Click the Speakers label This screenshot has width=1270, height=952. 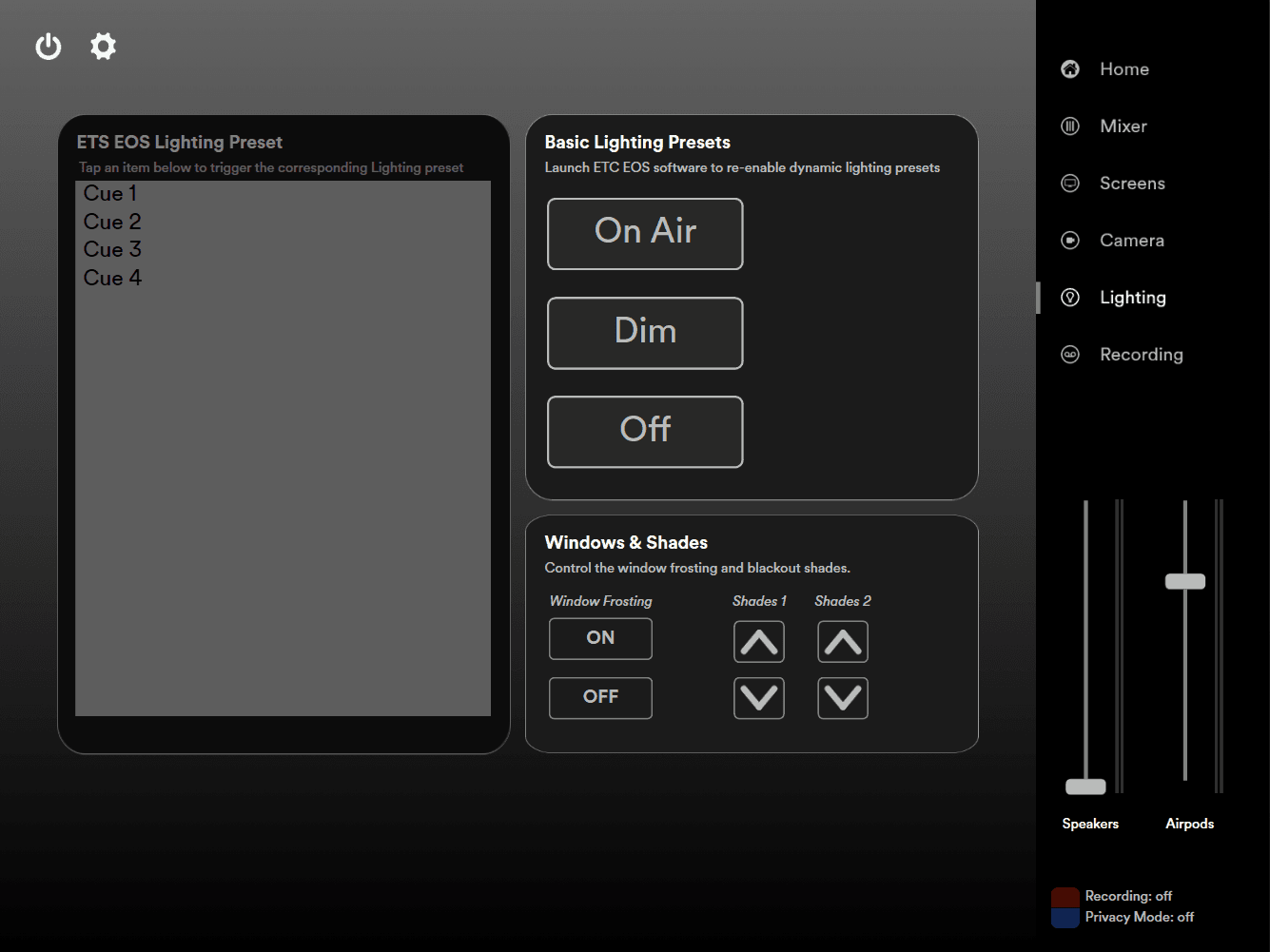(1090, 824)
